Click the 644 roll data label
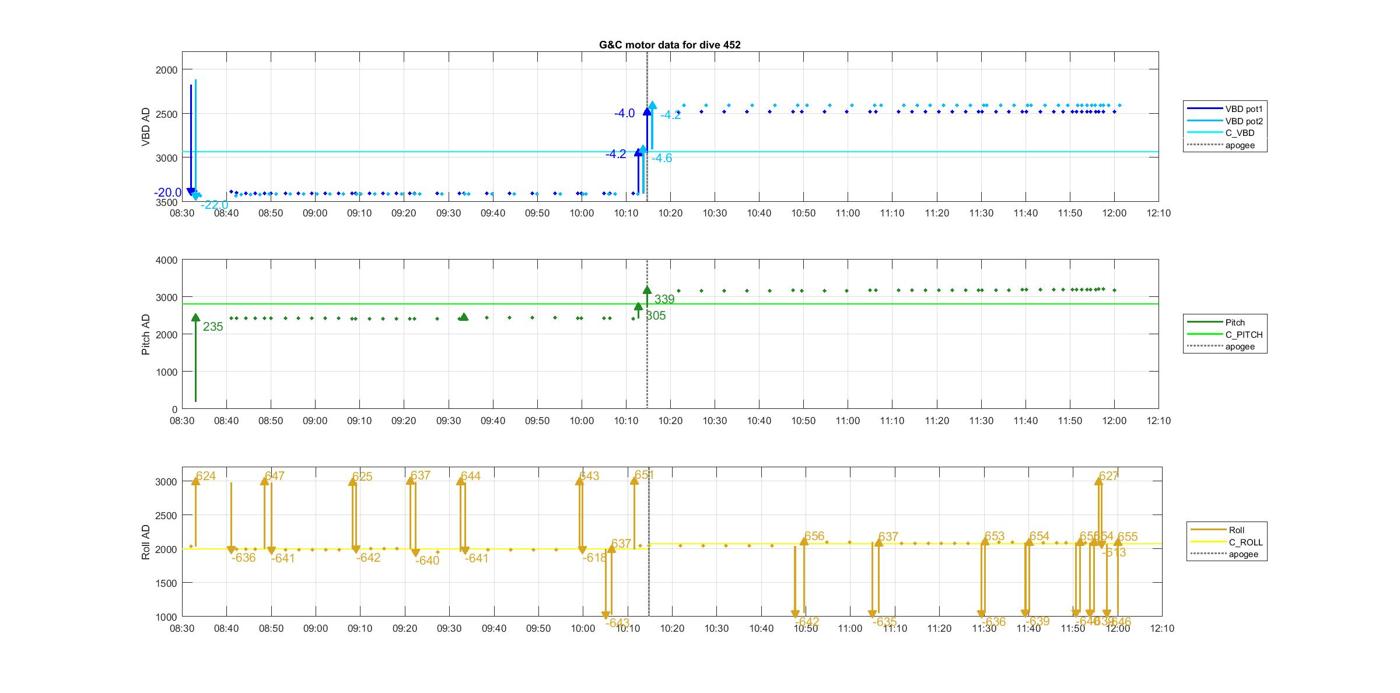The height and width of the screenshot is (693, 1400). coord(470,476)
